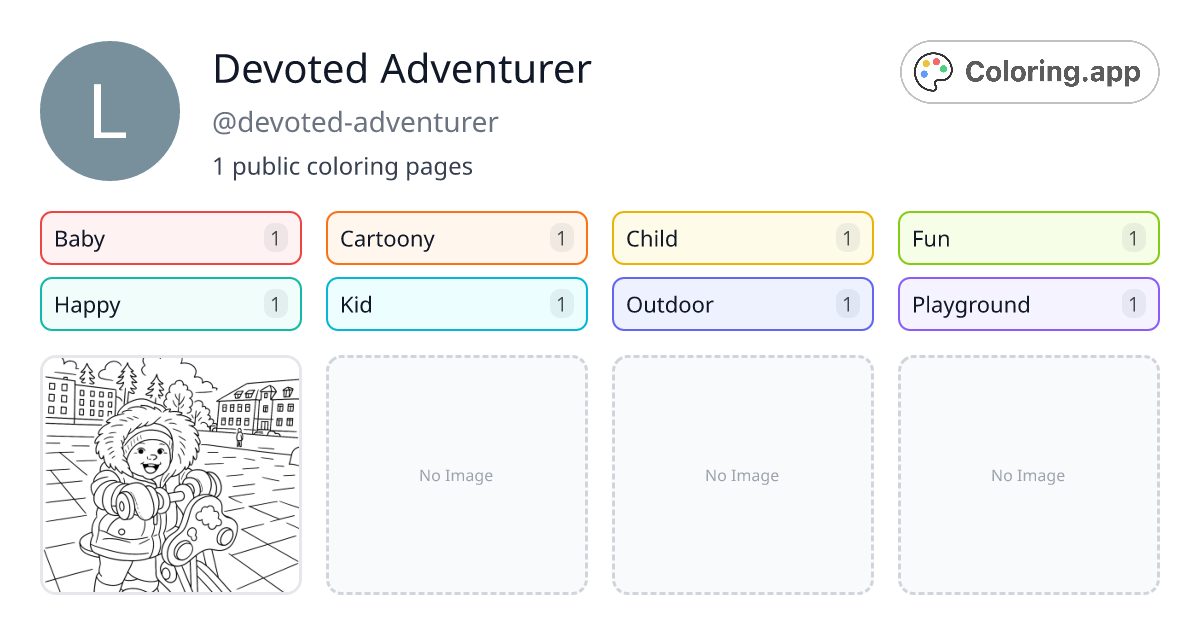1200x630 pixels.
Task: Select the Fun tag chip
Action: pos(1028,238)
